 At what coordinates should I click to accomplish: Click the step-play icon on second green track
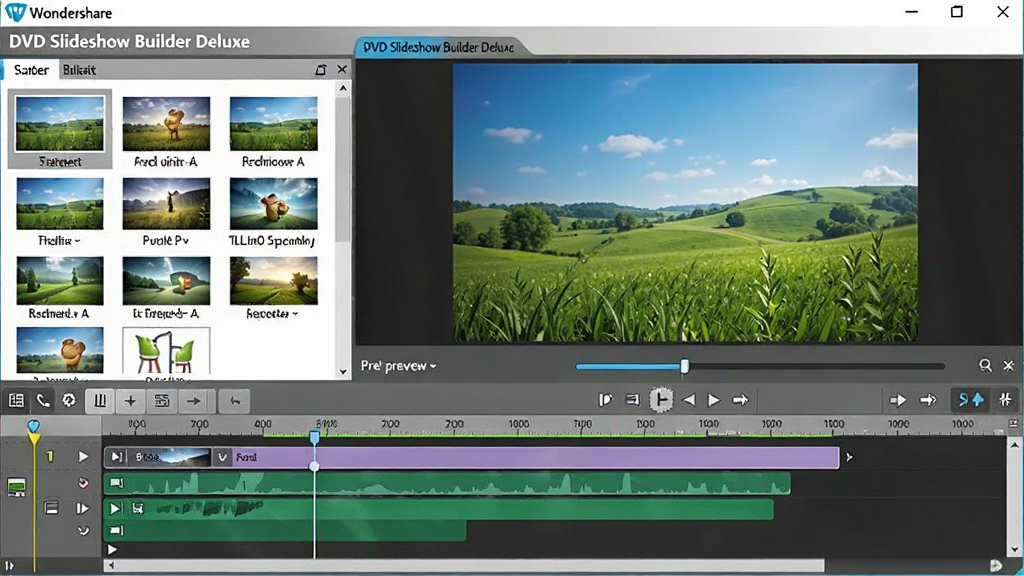tap(116, 507)
